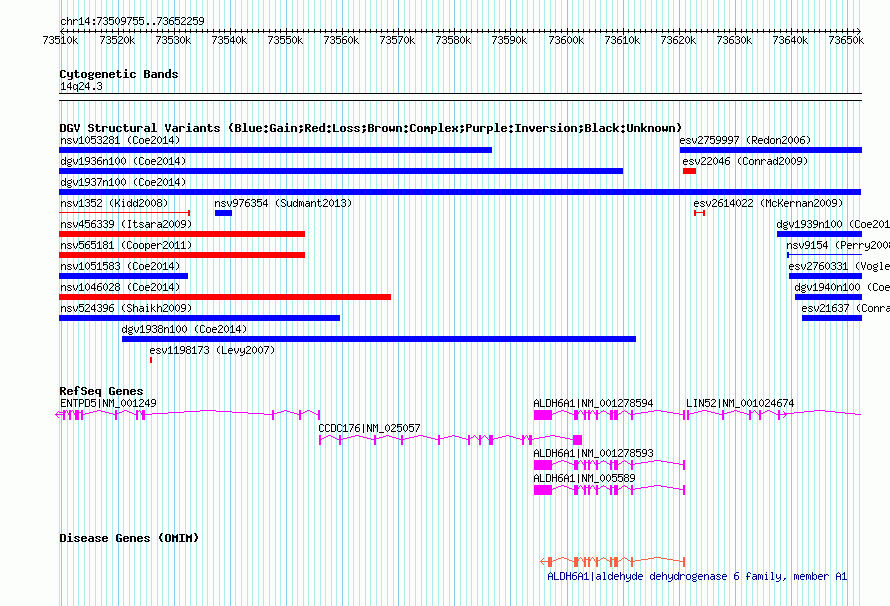
Task: Select the red nsv1046028 loss bar
Action: [225, 297]
